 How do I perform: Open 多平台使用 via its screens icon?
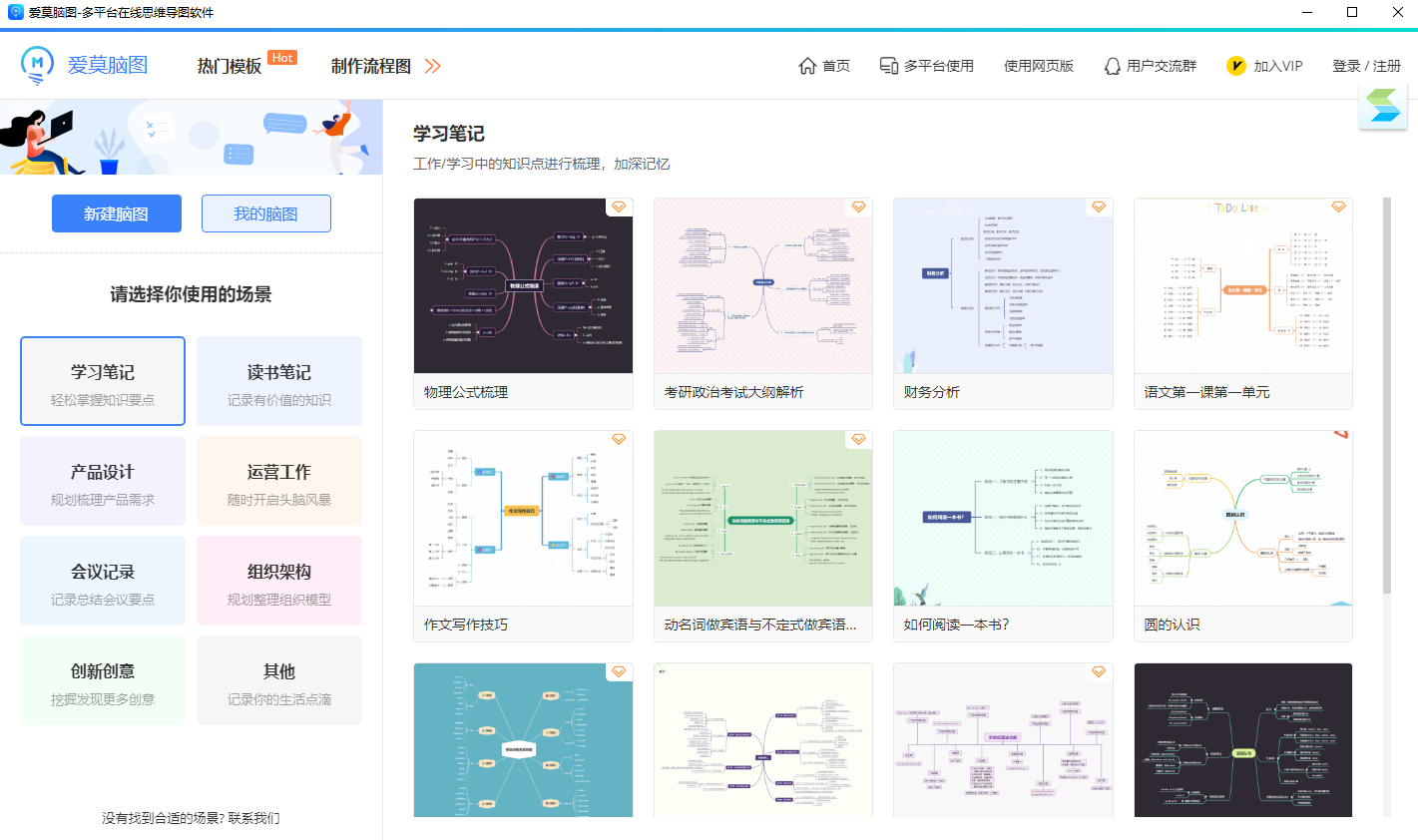pyautogui.click(x=888, y=65)
